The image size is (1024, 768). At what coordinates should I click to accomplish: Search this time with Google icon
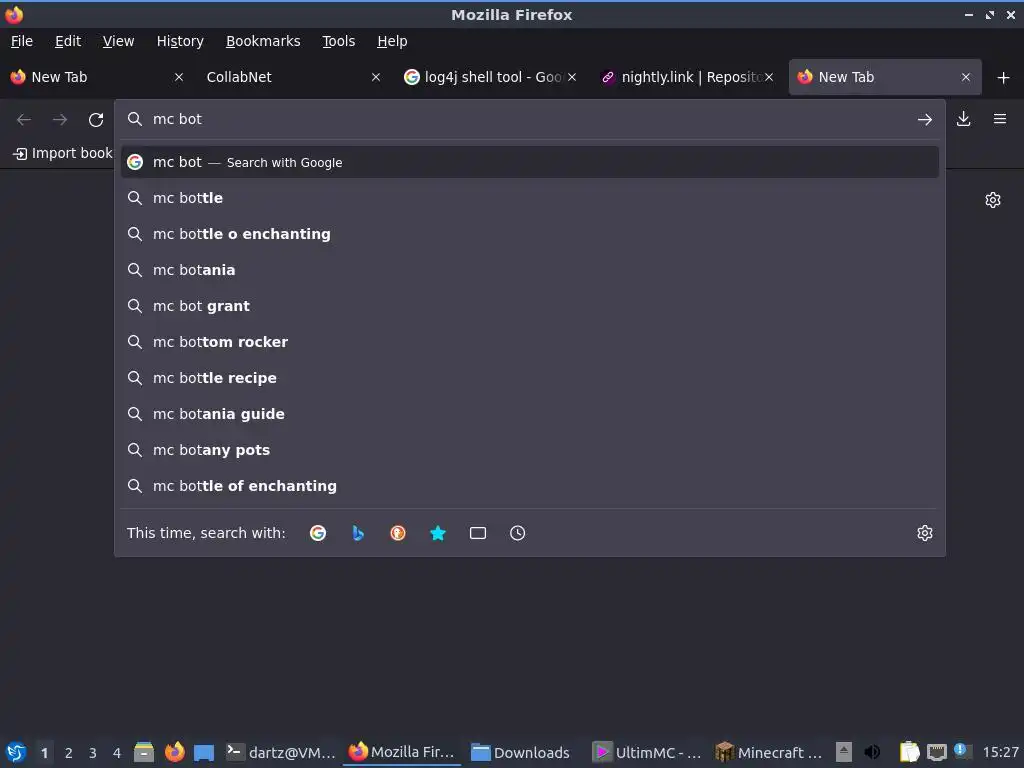(318, 533)
